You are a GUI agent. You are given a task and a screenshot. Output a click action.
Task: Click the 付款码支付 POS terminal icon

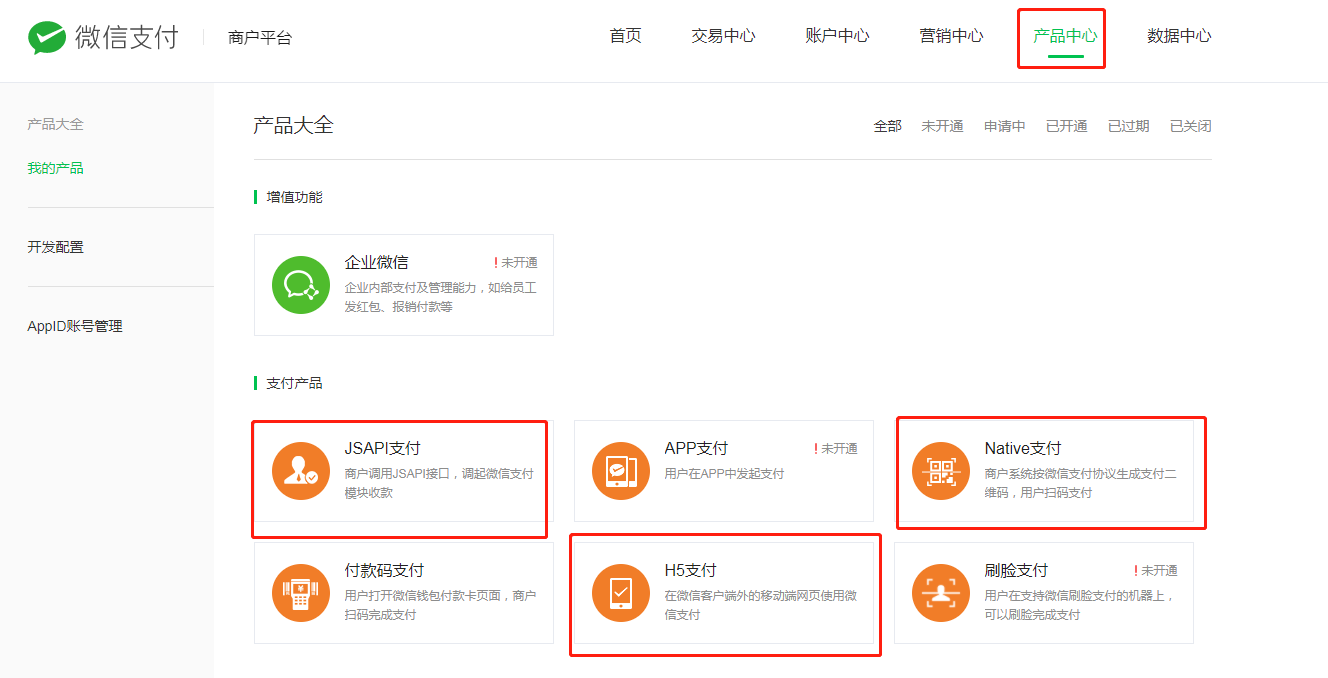tap(301, 593)
